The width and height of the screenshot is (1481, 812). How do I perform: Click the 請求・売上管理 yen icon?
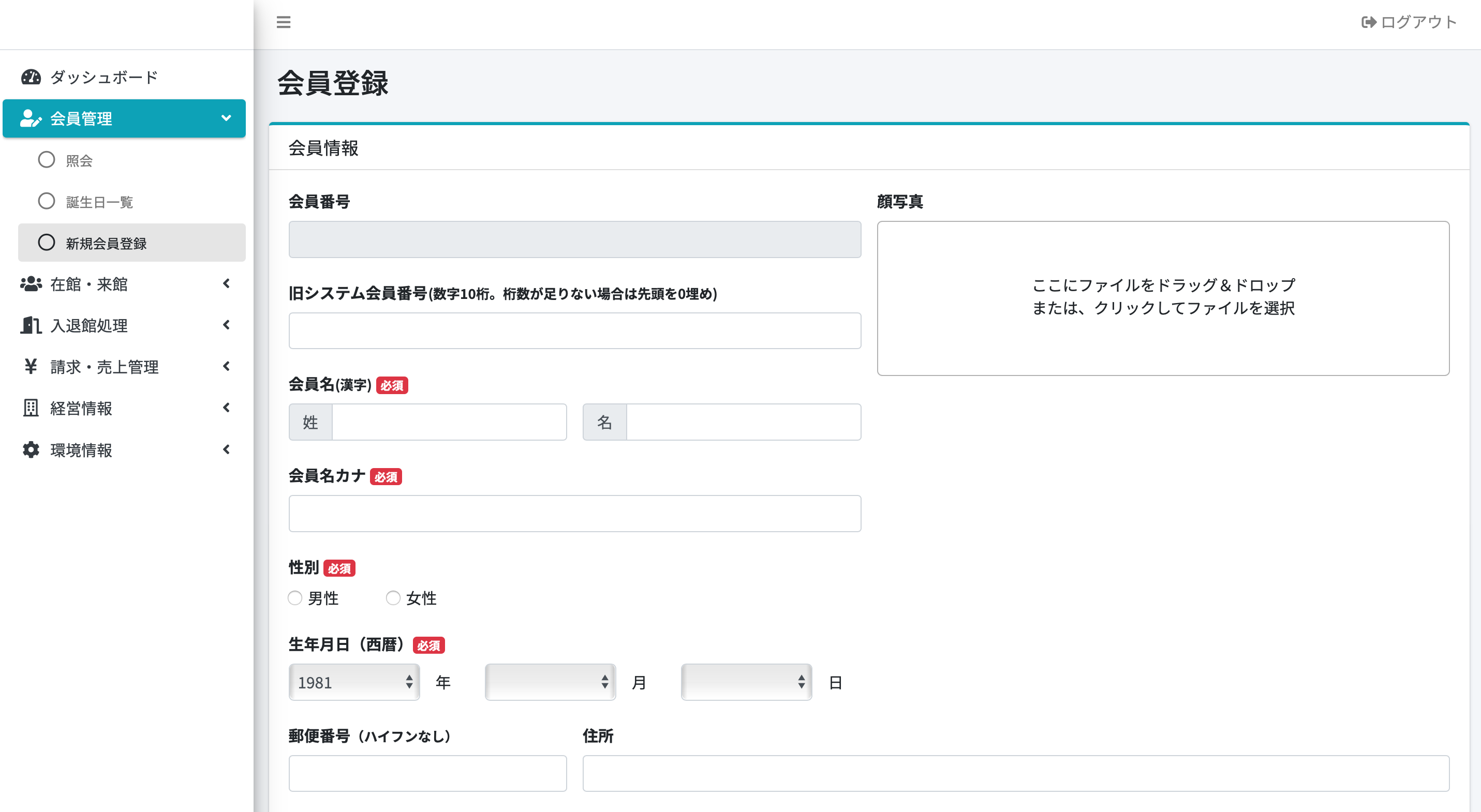click(x=31, y=367)
